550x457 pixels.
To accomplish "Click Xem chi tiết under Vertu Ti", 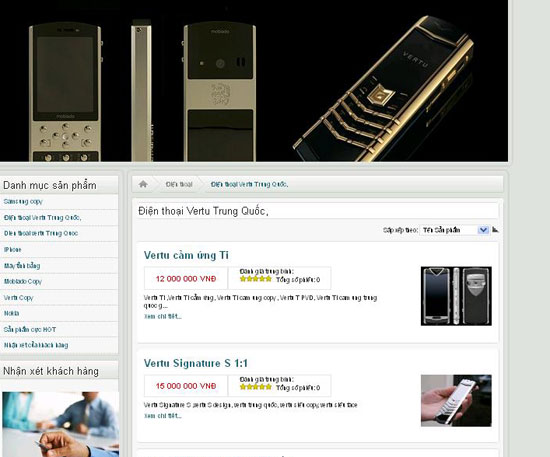I will (162, 316).
